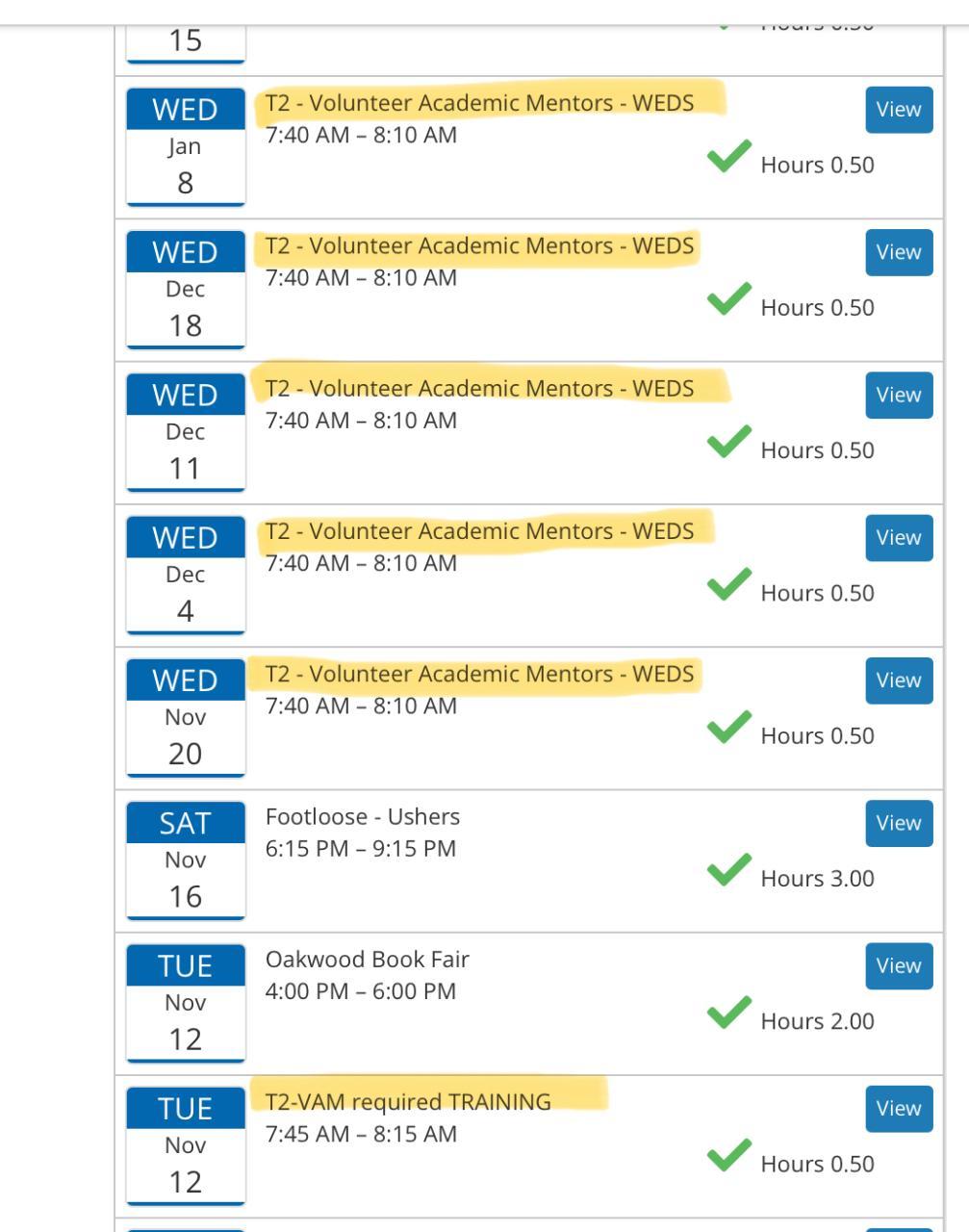Open View for Dec 18 mentor shift

click(x=899, y=252)
